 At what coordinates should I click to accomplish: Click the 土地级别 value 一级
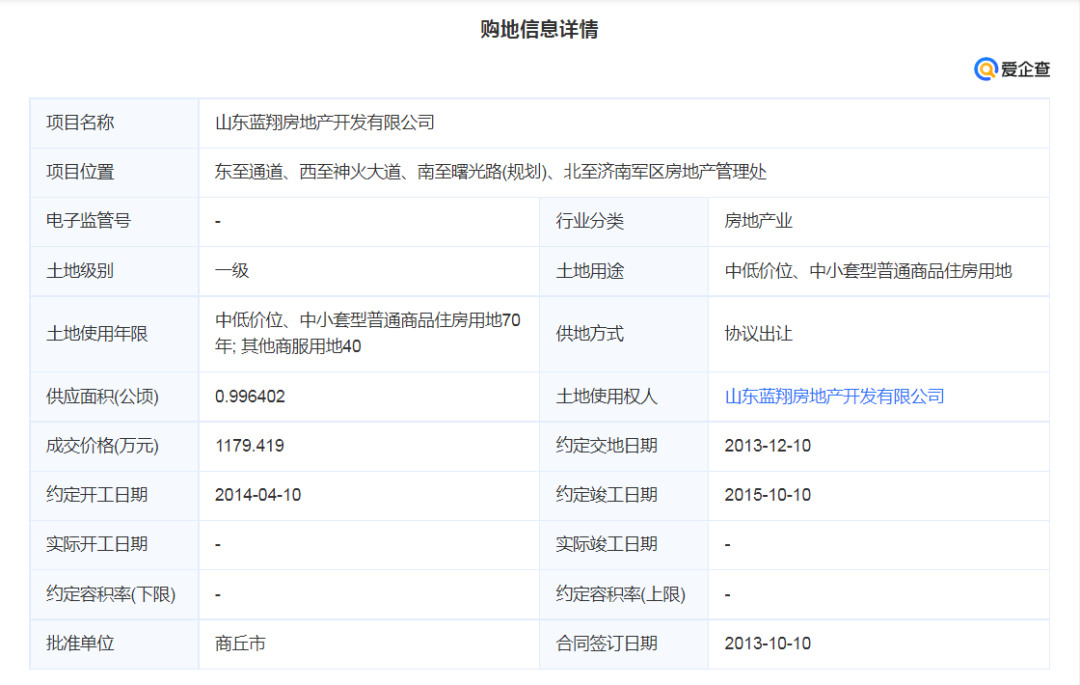(x=232, y=270)
